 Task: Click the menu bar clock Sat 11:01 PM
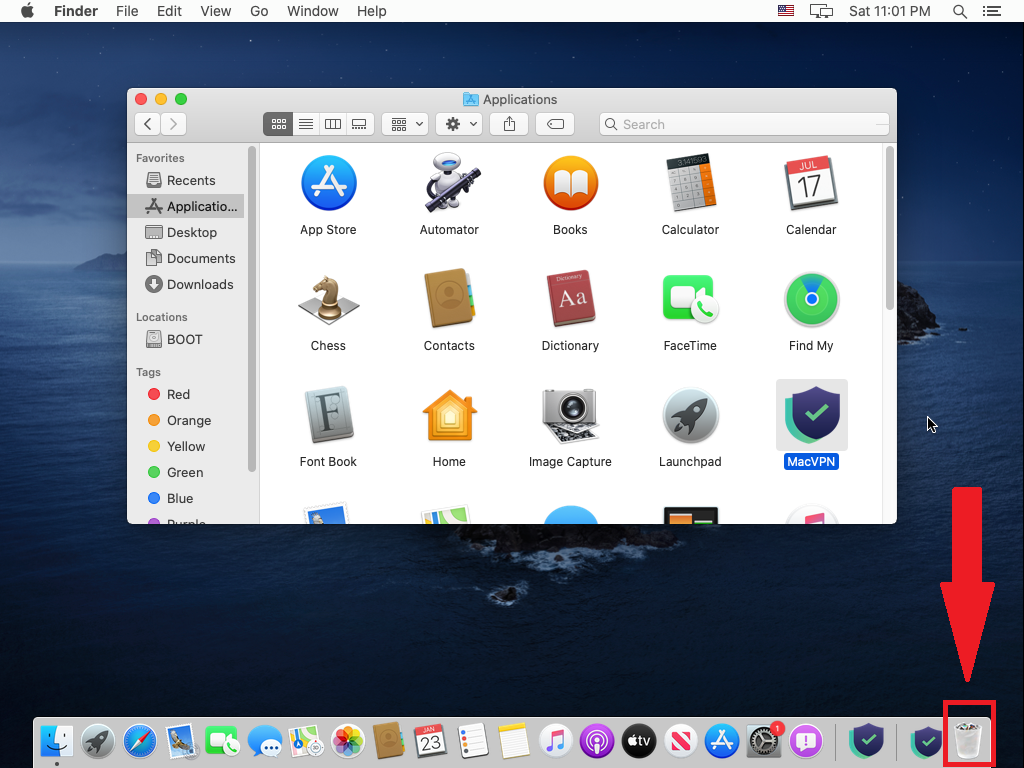point(889,11)
